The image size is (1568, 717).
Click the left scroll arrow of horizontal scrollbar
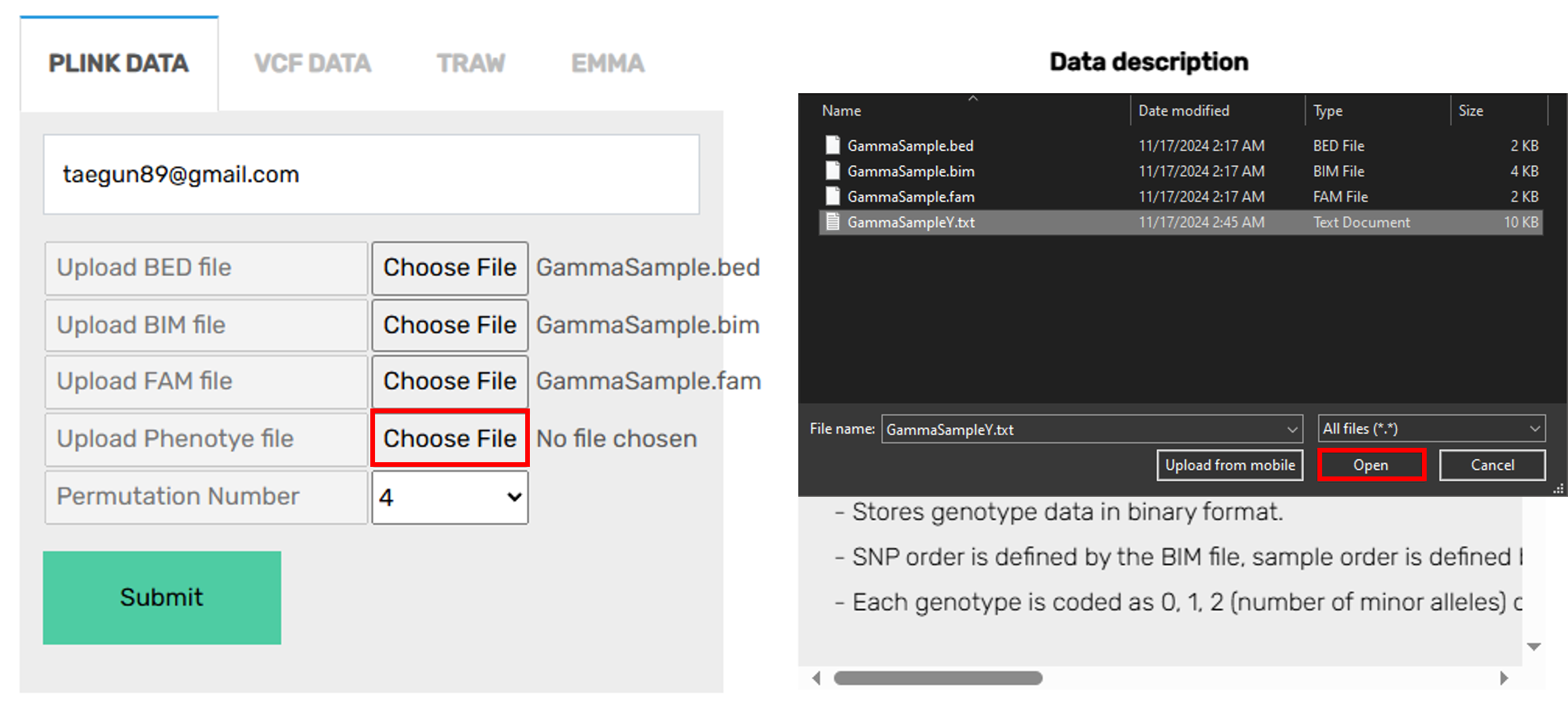coord(816,678)
